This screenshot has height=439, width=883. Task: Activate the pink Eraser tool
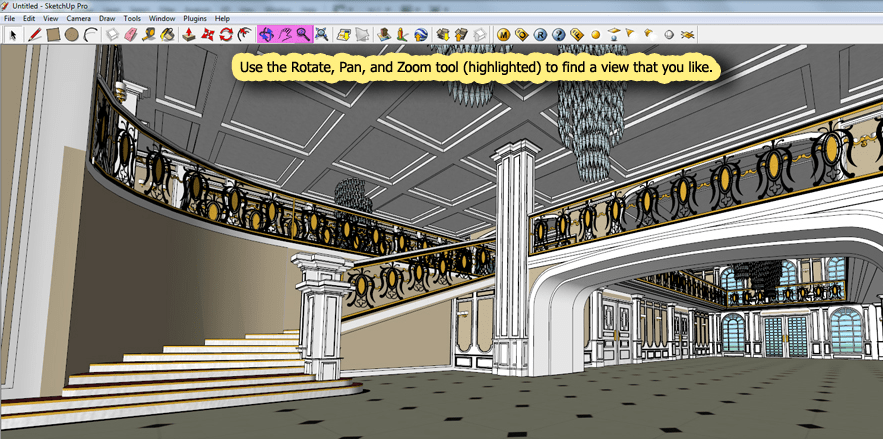130,35
